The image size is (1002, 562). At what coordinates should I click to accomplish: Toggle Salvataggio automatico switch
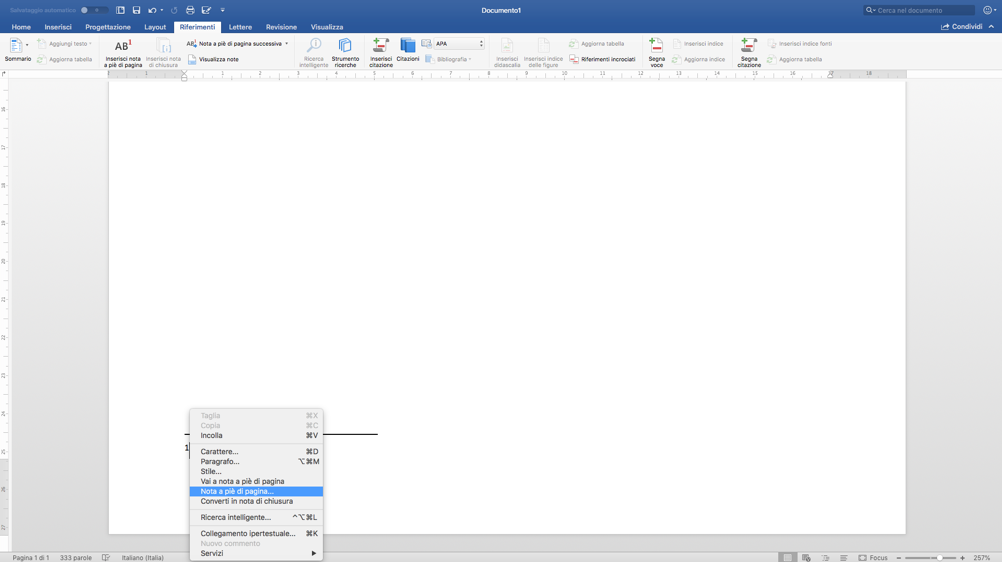coord(94,10)
